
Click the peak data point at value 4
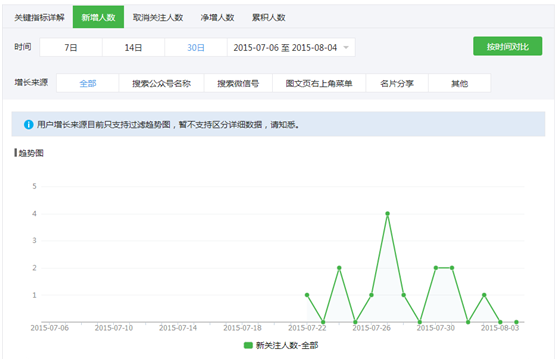388,214
